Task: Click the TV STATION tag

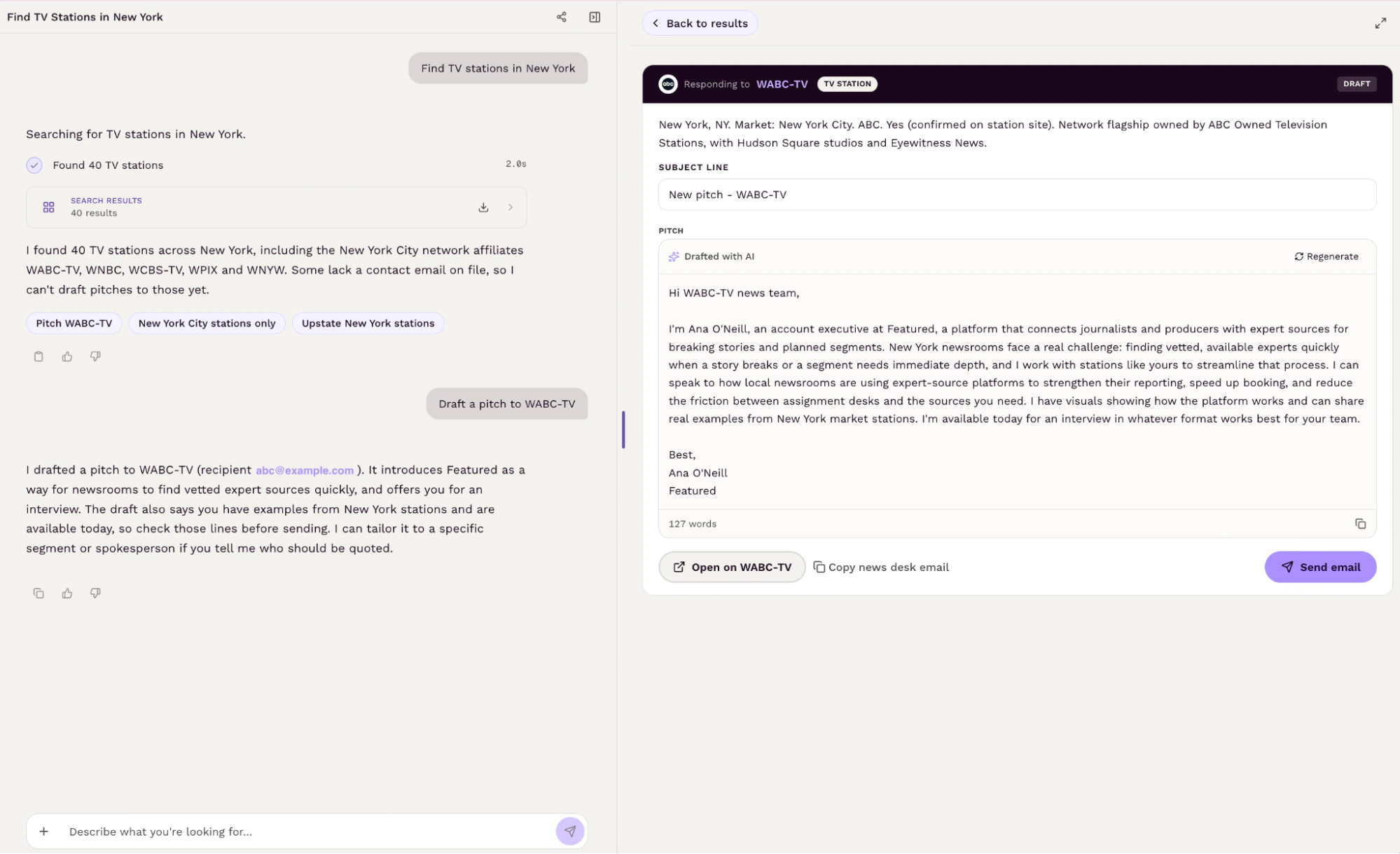Action: [x=847, y=84]
